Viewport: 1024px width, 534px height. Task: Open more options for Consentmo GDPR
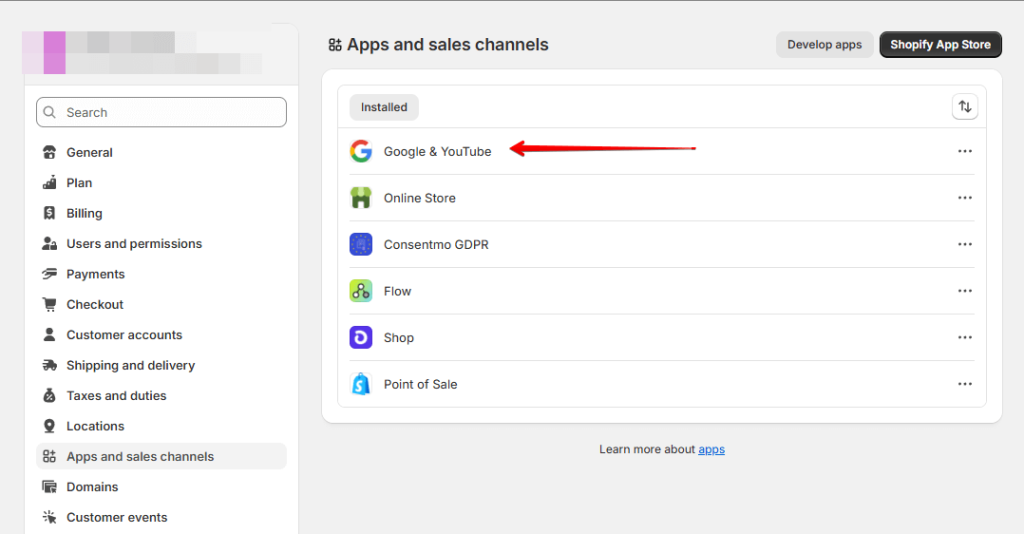(x=965, y=244)
